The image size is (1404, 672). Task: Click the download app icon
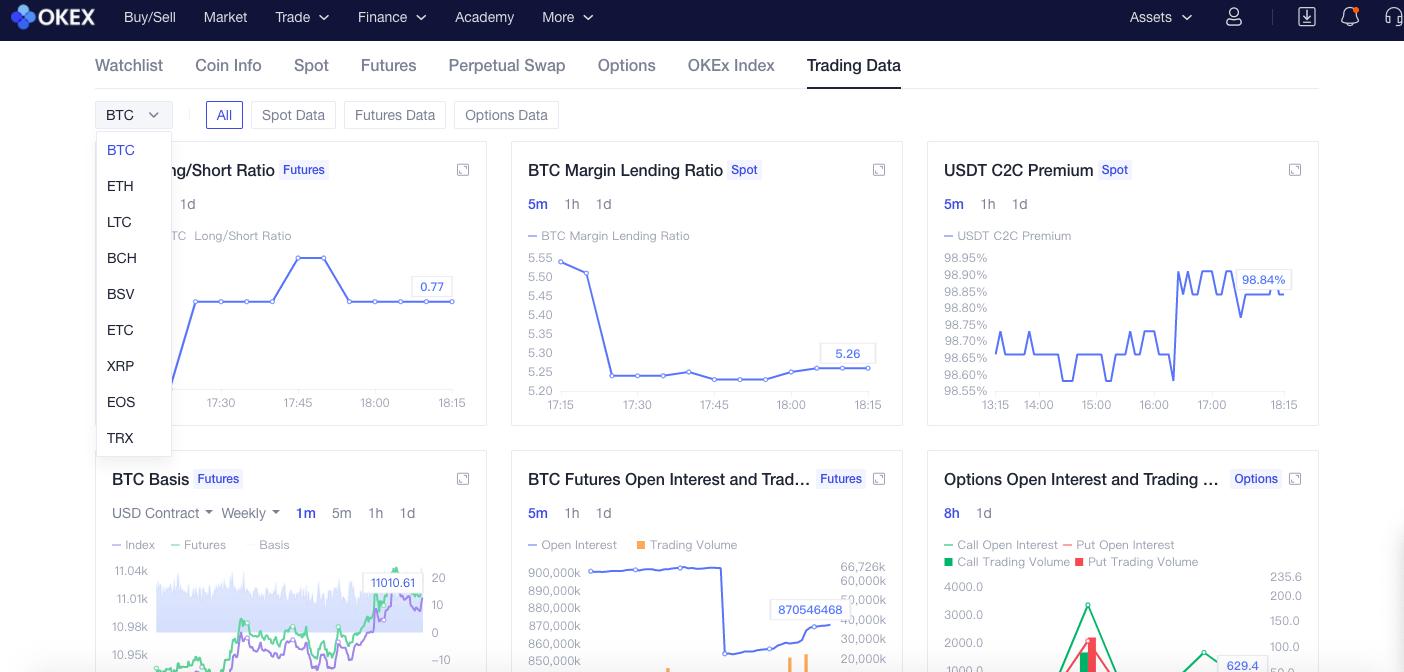point(1306,17)
